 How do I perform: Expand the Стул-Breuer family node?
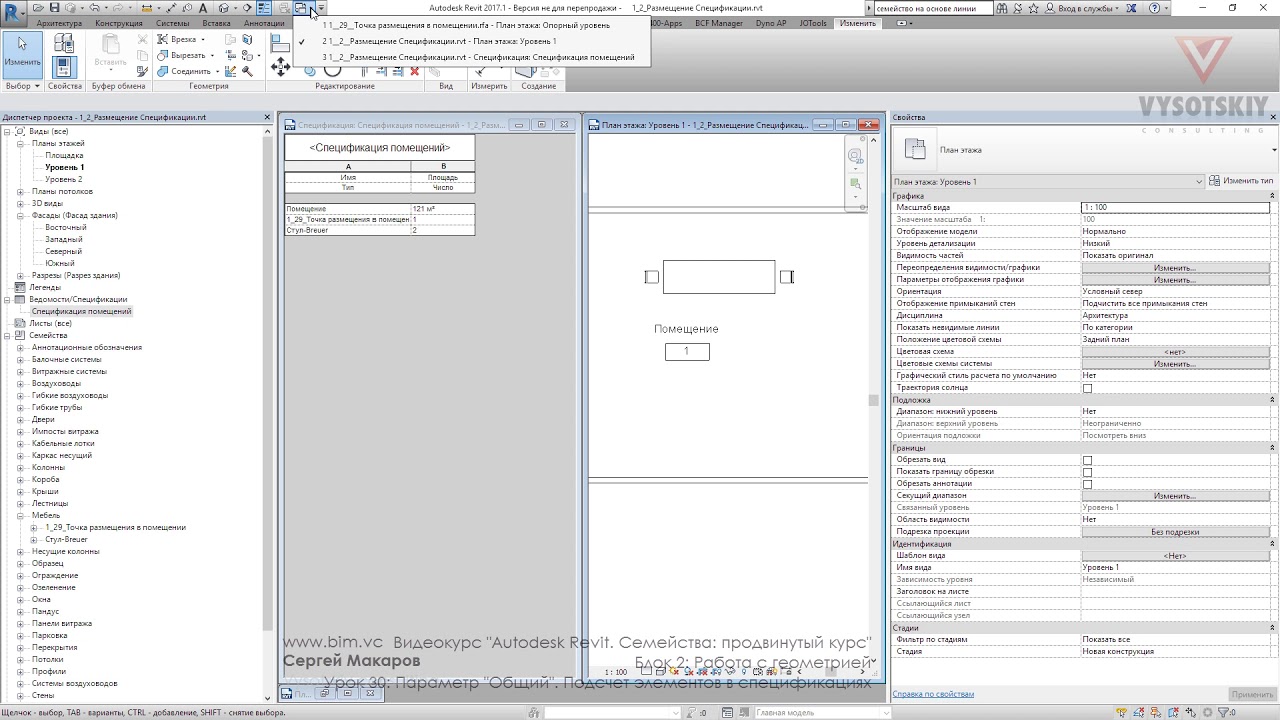34,540
